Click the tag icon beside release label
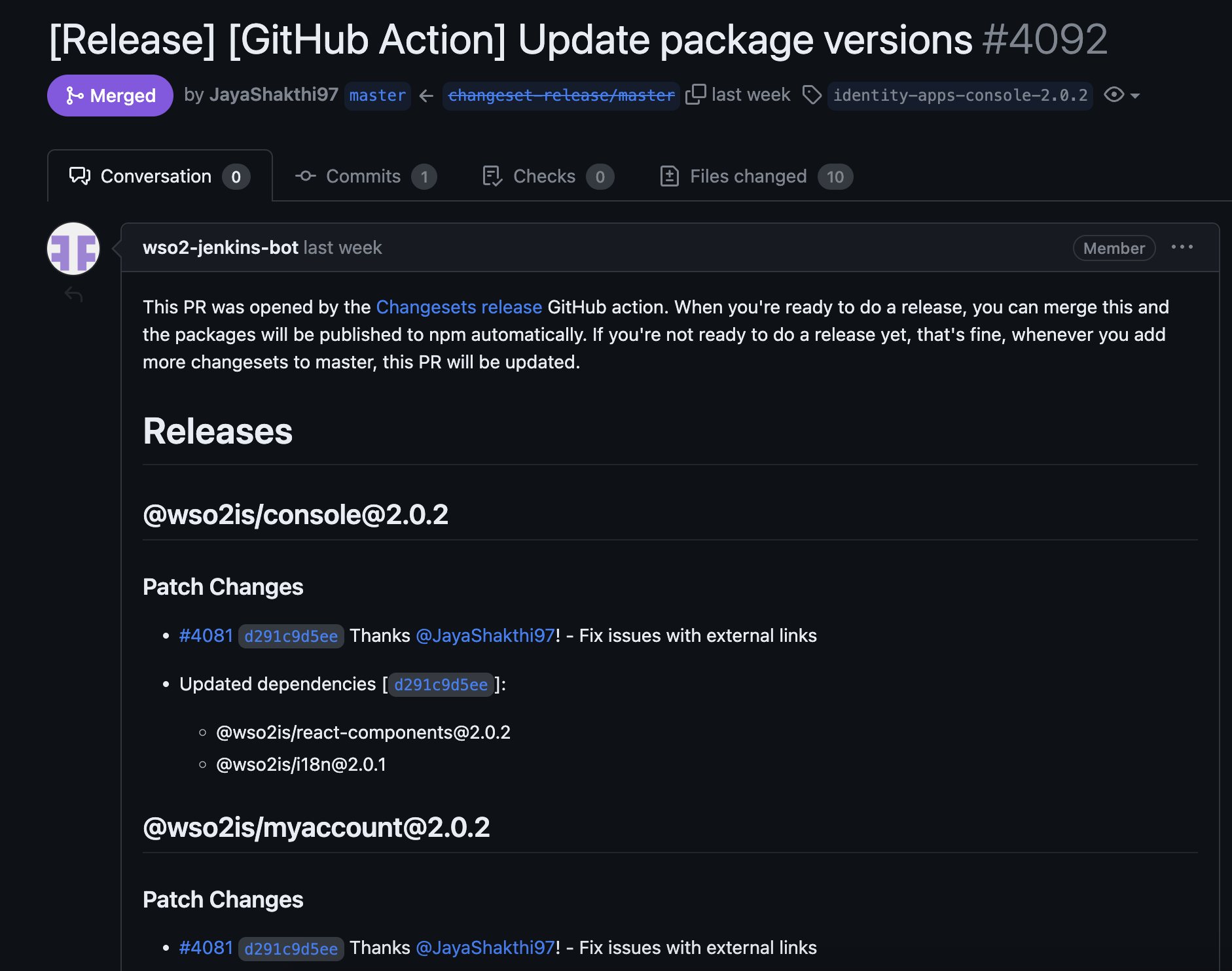The width and height of the screenshot is (1232, 971). [x=812, y=95]
